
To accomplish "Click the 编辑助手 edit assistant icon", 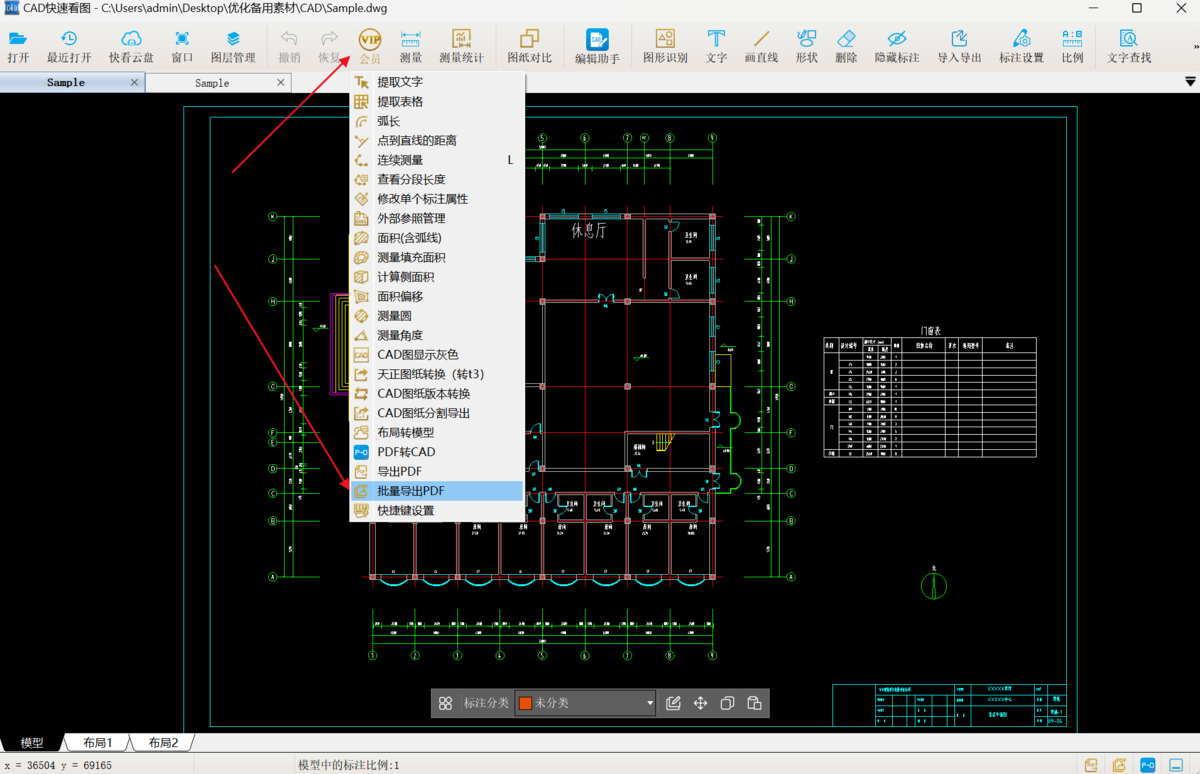I will (597, 45).
